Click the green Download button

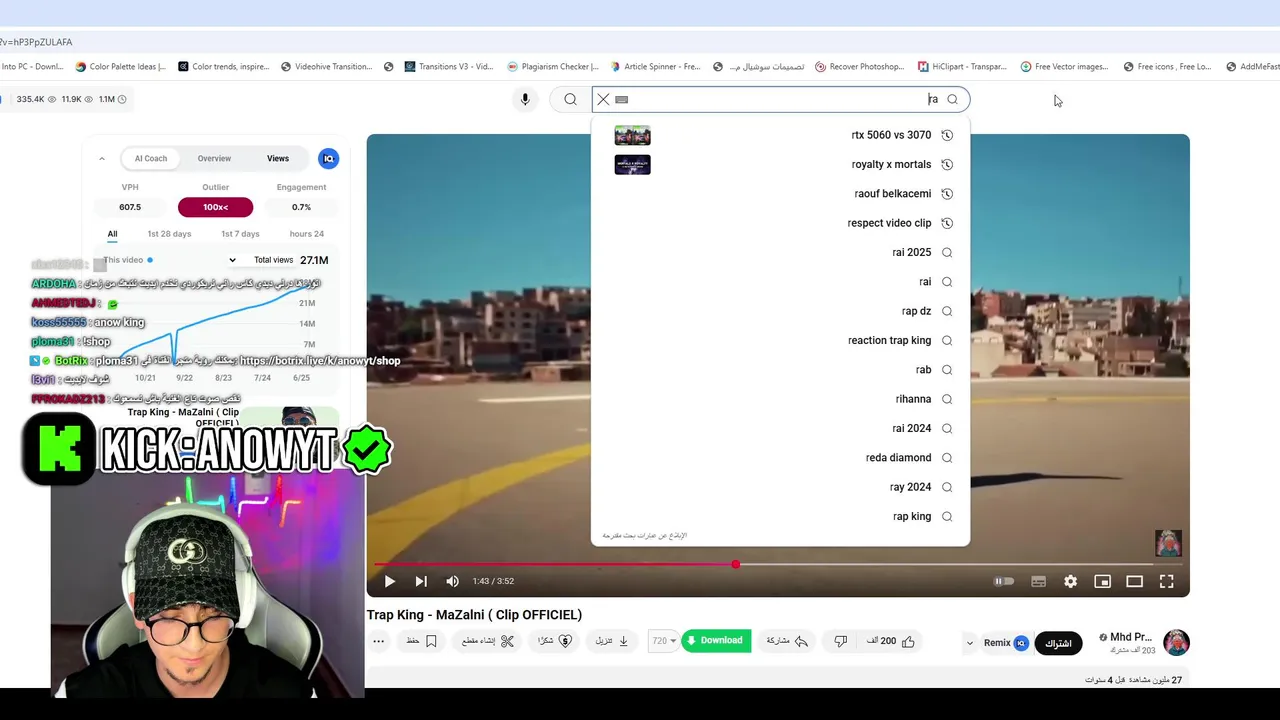(716, 641)
